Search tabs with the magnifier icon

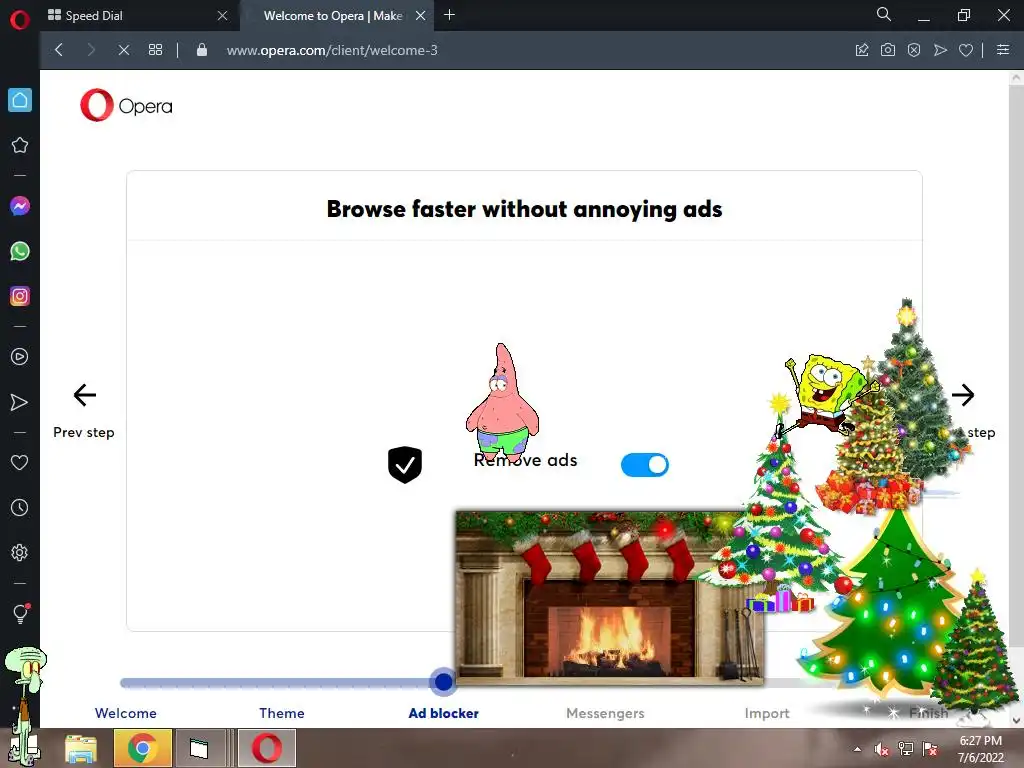point(884,14)
